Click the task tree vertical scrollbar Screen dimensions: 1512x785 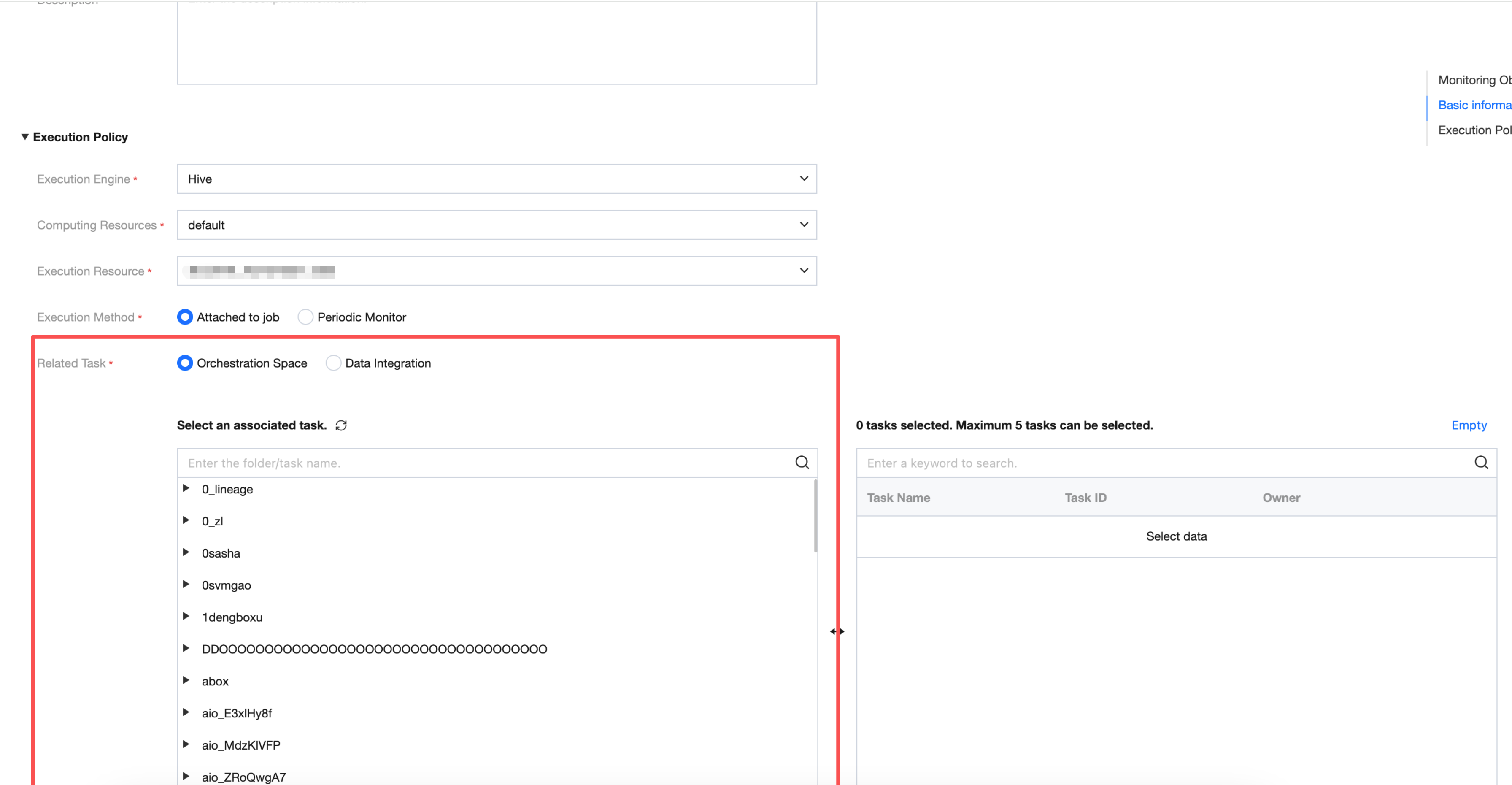coord(815,517)
